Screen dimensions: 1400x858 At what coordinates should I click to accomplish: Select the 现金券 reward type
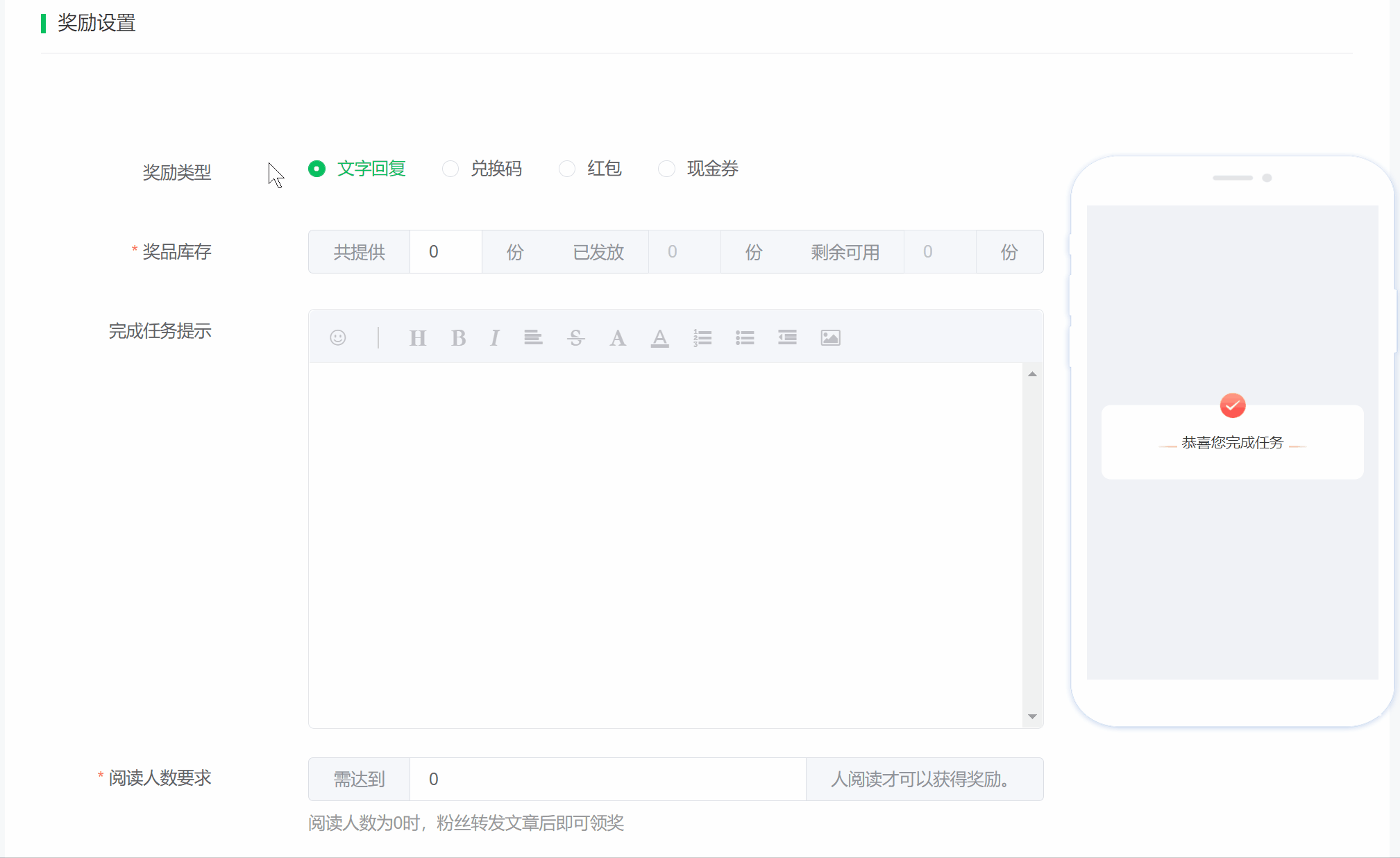[x=666, y=169]
